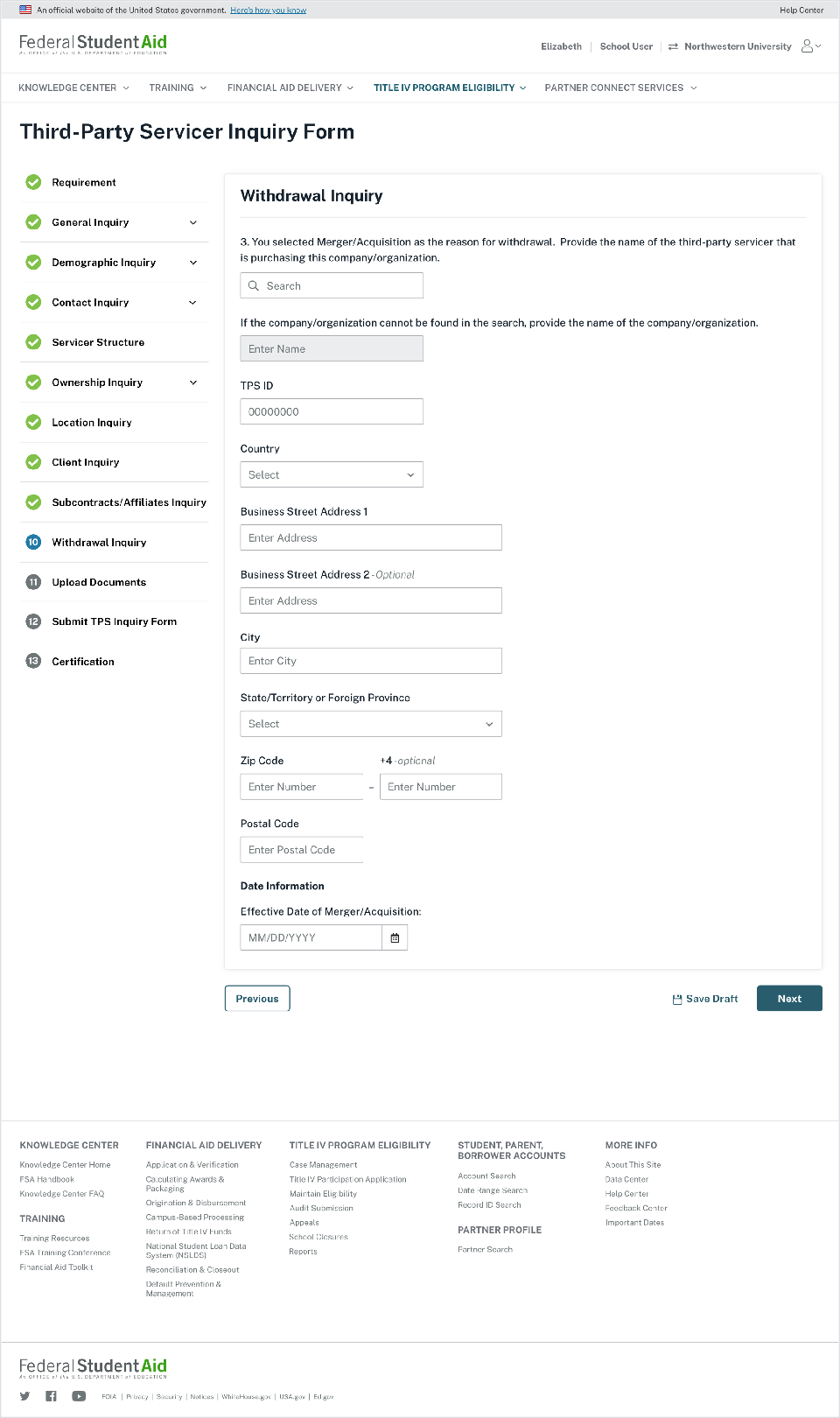Click the user profile icon
This screenshot has width=840, height=1418.
click(808, 46)
